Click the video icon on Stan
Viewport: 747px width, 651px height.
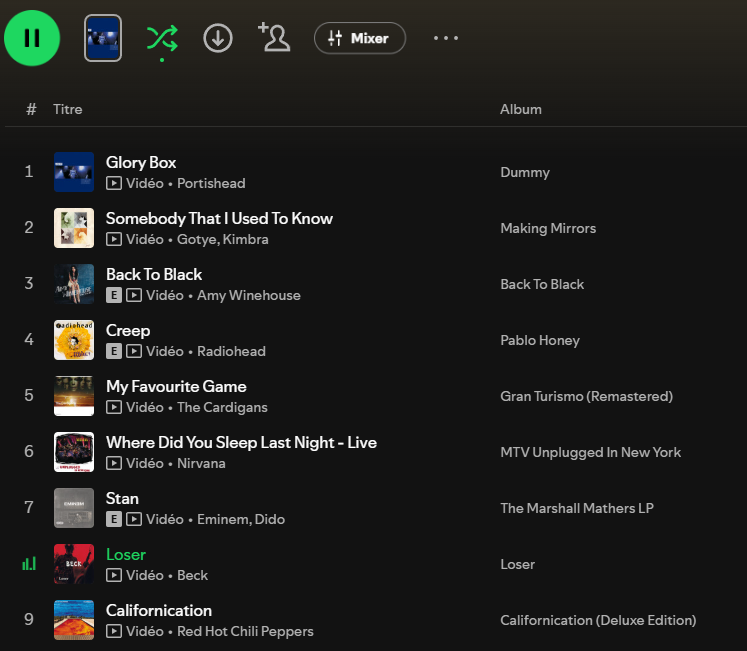(x=134, y=519)
